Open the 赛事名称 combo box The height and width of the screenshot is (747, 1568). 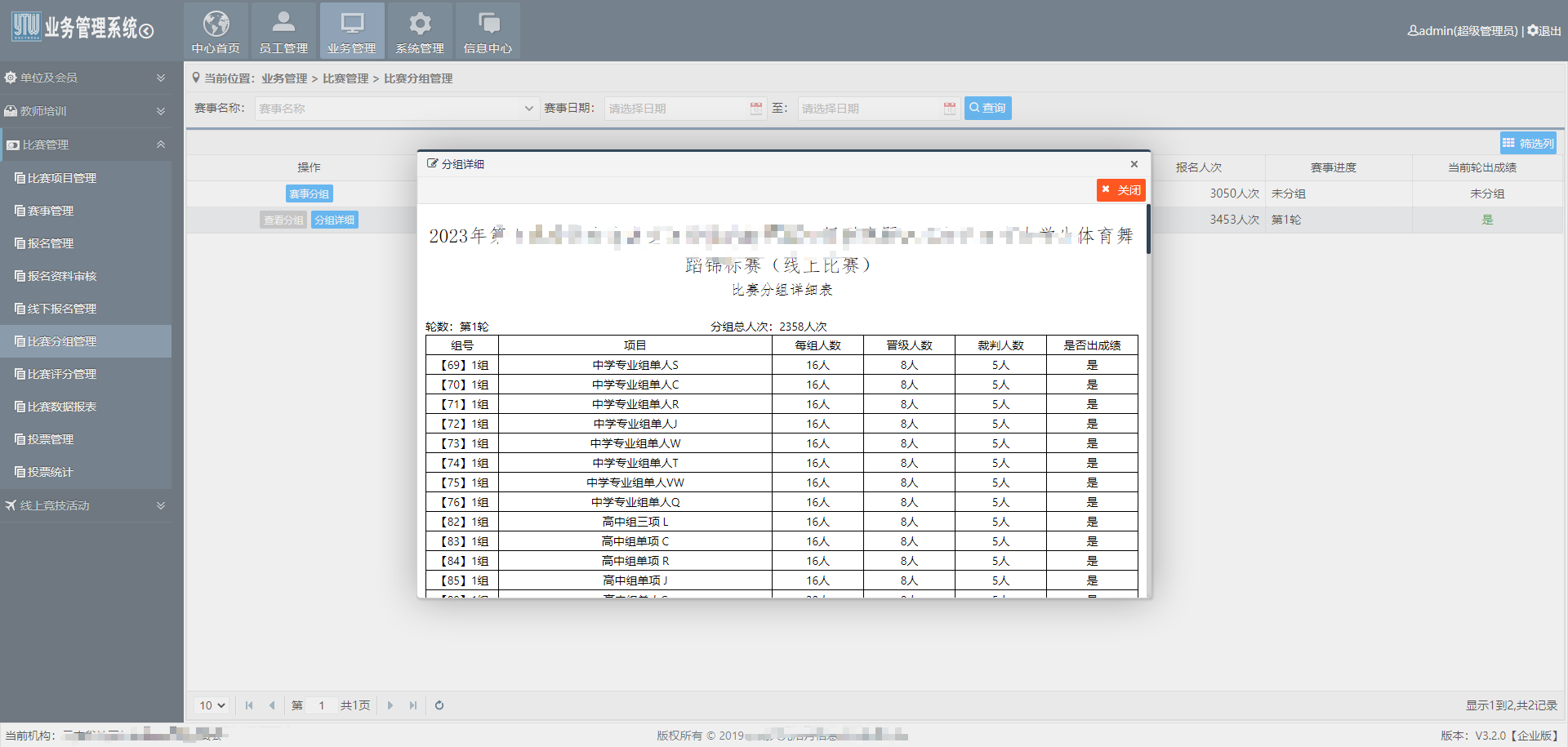tap(397, 109)
